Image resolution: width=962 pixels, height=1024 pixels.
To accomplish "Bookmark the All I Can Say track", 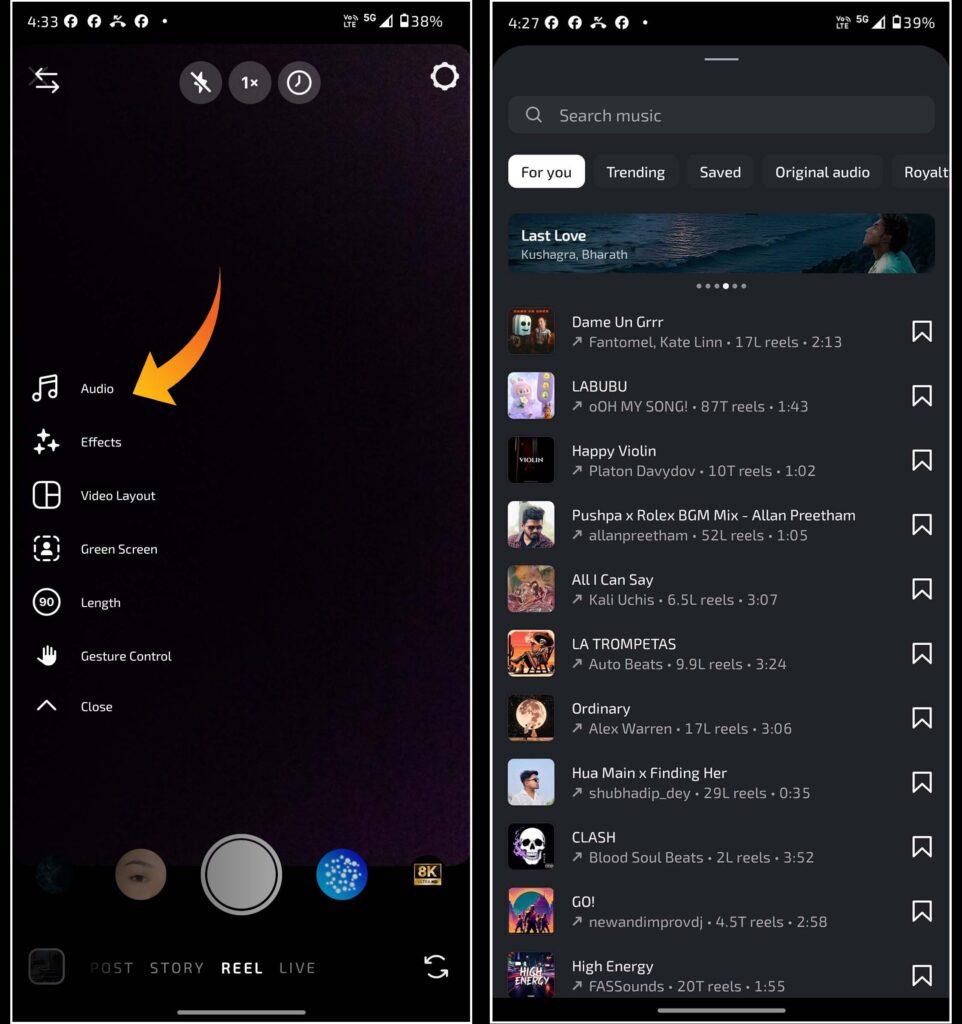I will [922, 589].
